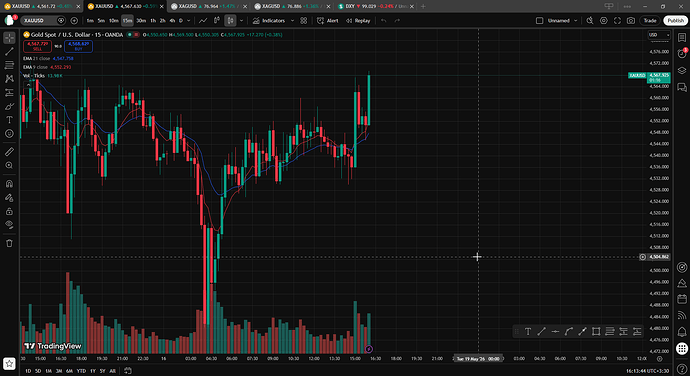Switch to the XAGUSD 76.886 tab
The height and width of the screenshot is (376, 690).
click(293, 7)
